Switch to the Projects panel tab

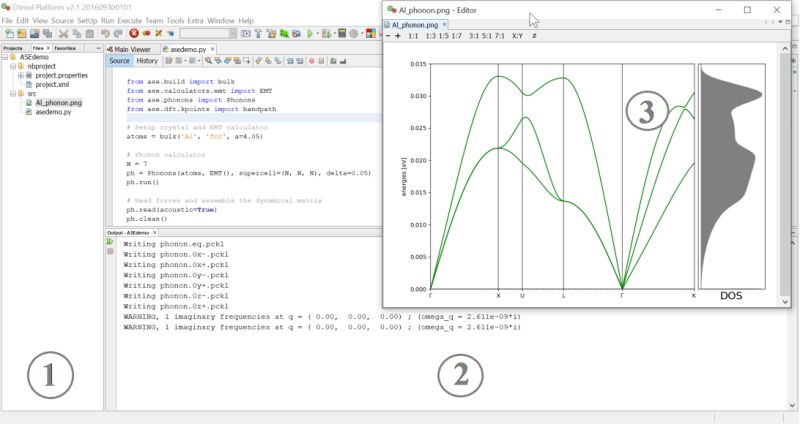[x=13, y=48]
